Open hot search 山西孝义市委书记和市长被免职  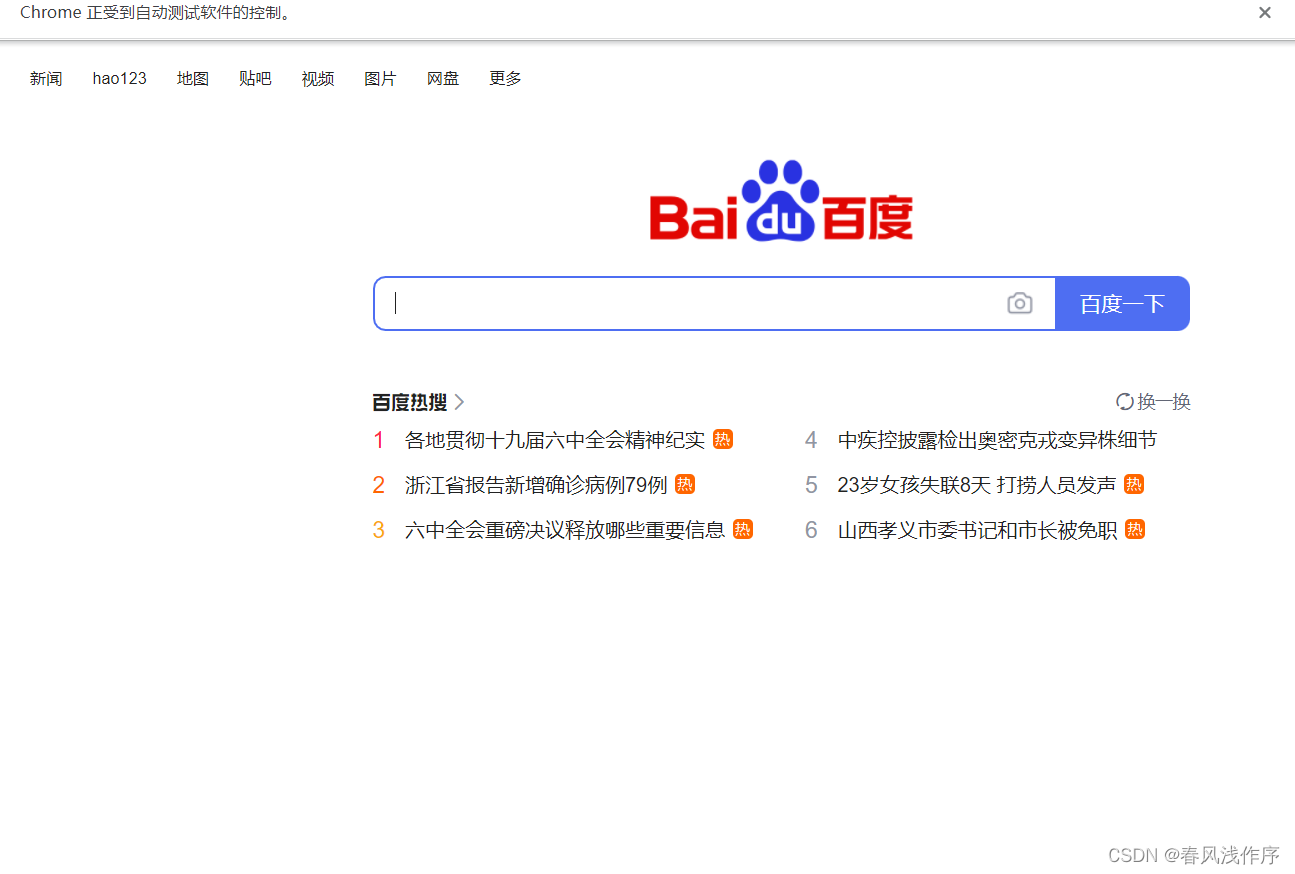point(978,530)
